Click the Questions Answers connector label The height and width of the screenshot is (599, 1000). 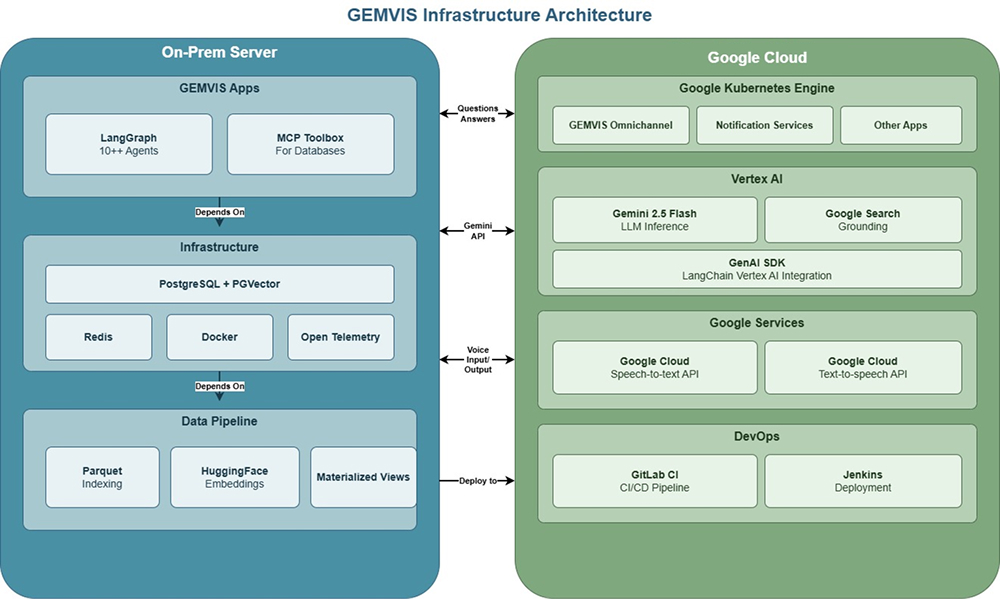478,114
